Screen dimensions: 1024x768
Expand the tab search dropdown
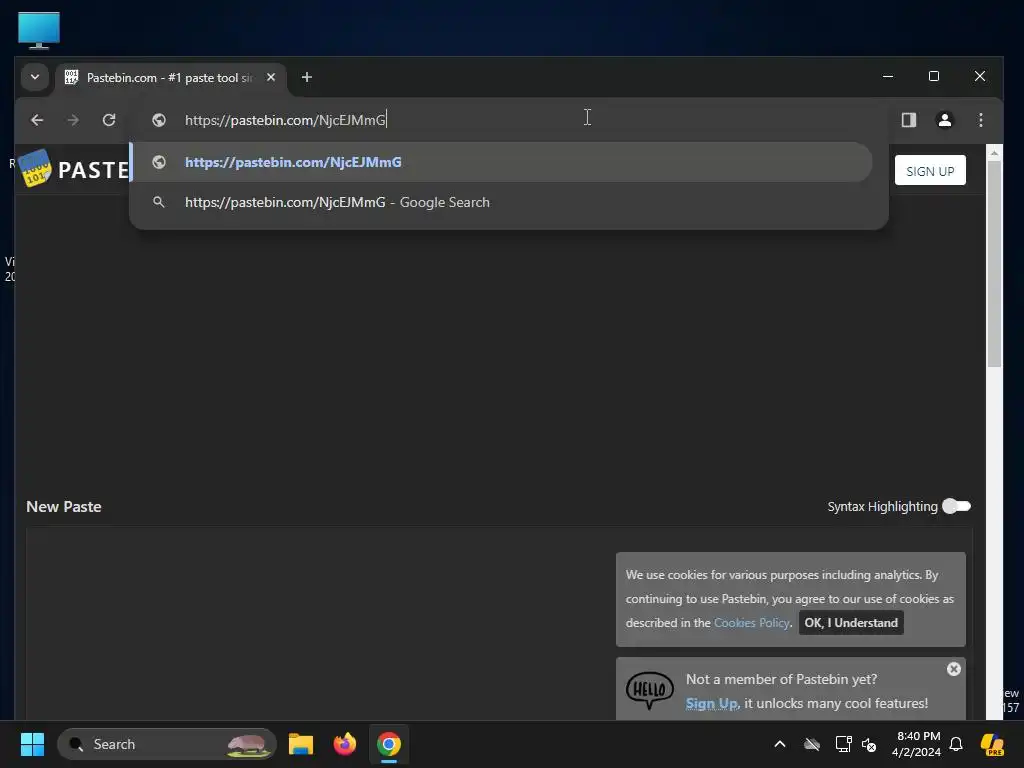tap(35, 77)
